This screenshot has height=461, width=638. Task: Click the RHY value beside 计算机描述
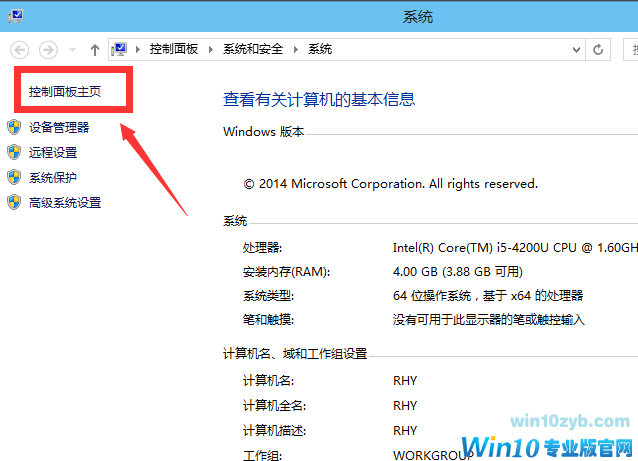pyautogui.click(x=405, y=430)
